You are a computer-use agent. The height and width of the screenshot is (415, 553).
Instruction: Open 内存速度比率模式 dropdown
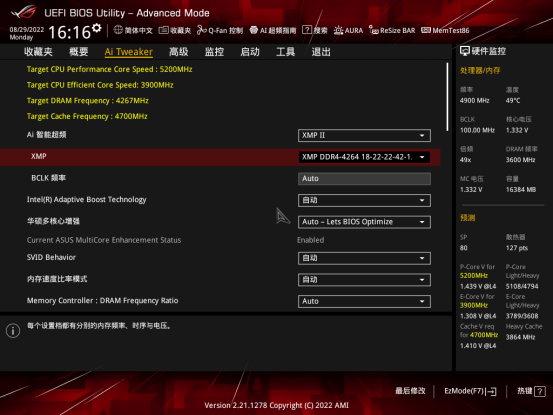[364, 280]
